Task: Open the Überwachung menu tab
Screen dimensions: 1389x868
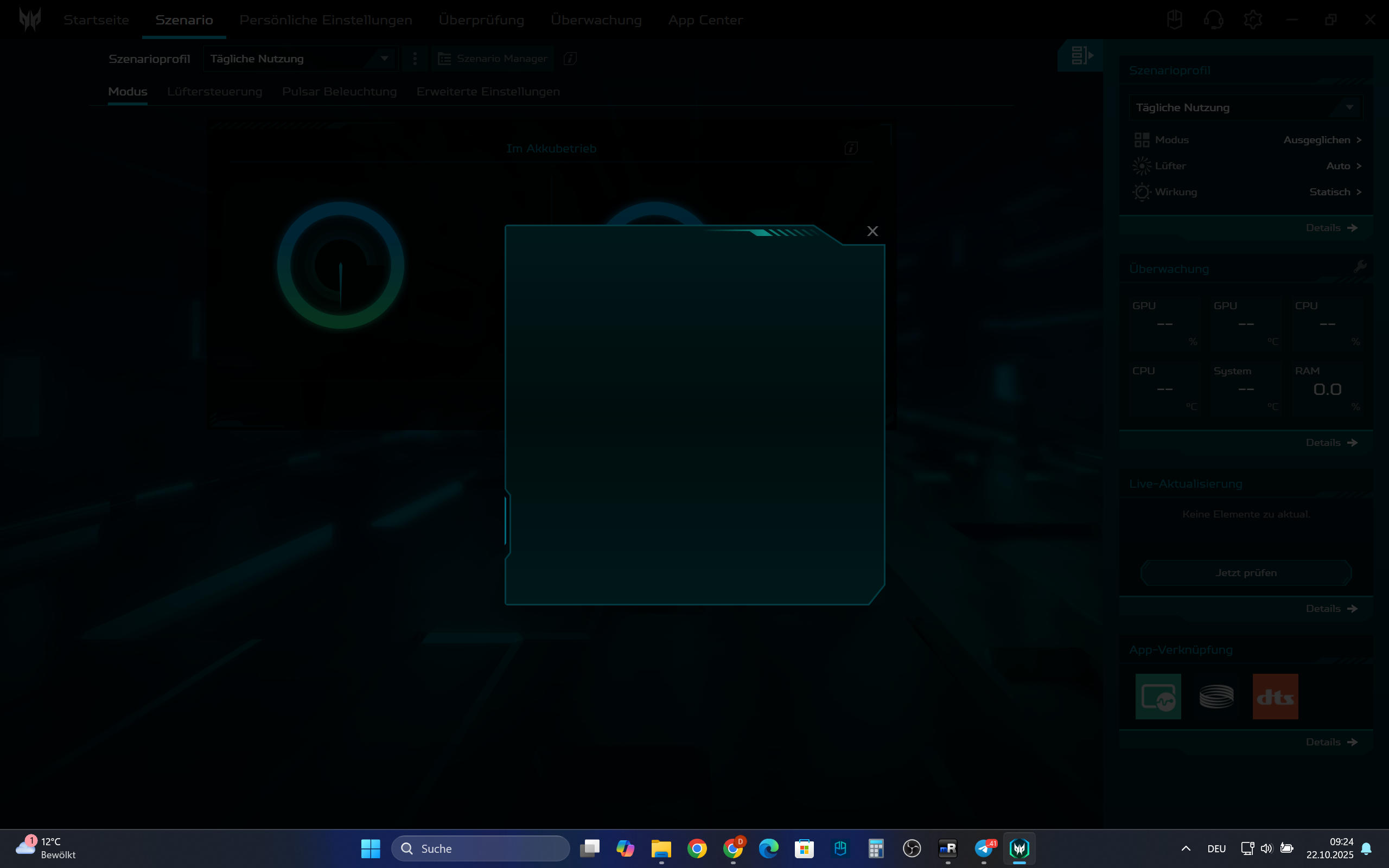Action: point(596,20)
